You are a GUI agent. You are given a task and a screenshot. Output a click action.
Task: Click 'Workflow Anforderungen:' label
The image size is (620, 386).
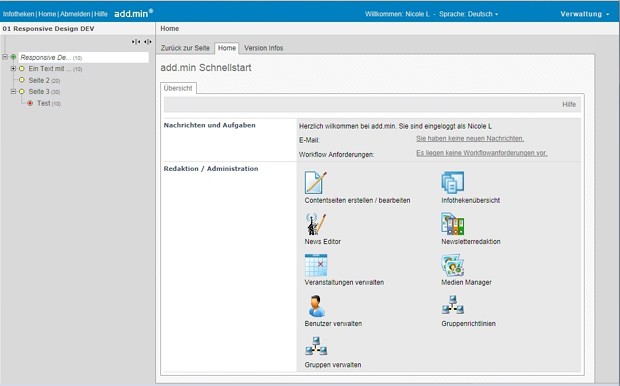(336, 154)
